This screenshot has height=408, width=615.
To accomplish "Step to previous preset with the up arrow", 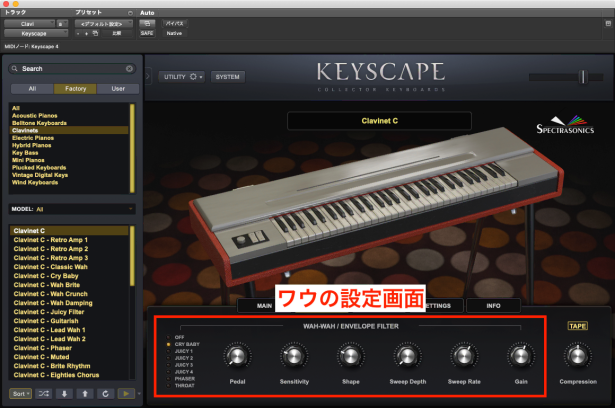I will [85, 393].
